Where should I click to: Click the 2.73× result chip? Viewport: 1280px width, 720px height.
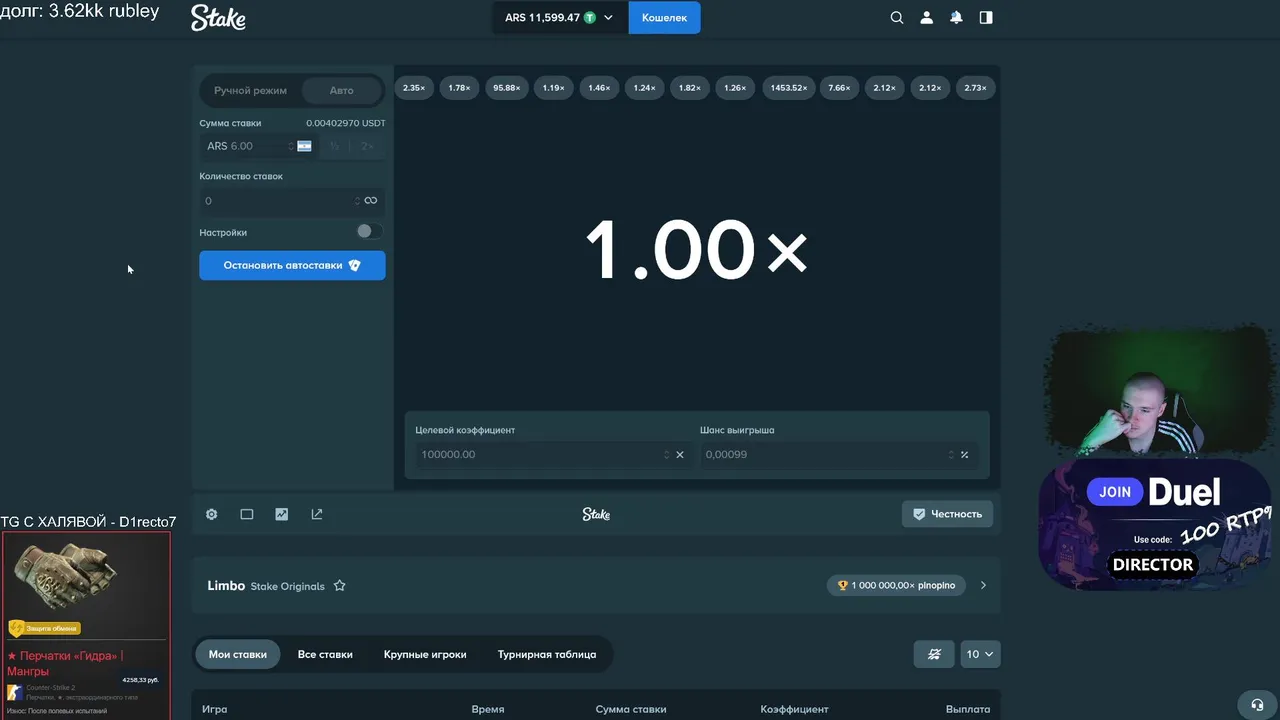(975, 88)
